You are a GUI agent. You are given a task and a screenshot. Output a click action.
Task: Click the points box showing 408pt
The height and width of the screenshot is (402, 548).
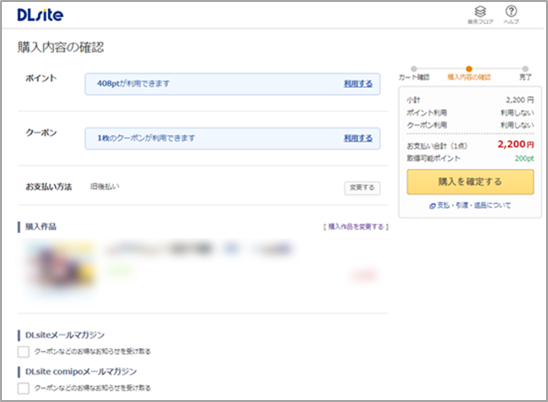coord(232,84)
